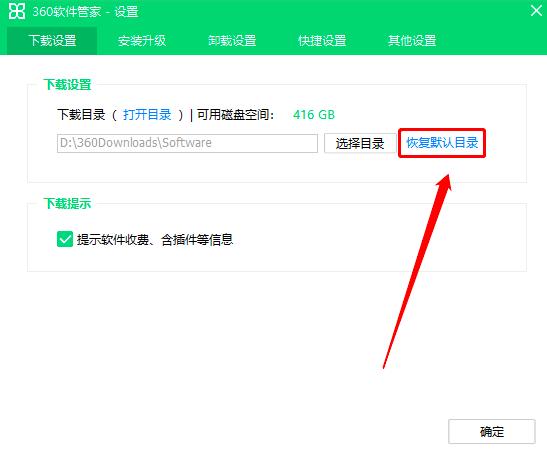The width and height of the screenshot is (547, 456).
Task: Click the 打开目录 link
Action: pos(147,114)
